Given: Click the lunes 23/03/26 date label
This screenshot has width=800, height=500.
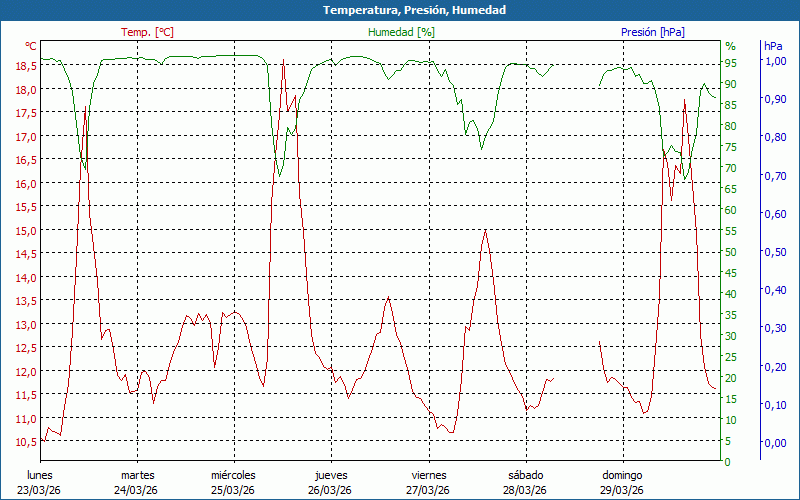Looking at the screenshot, I should click(x=40, y=482).
